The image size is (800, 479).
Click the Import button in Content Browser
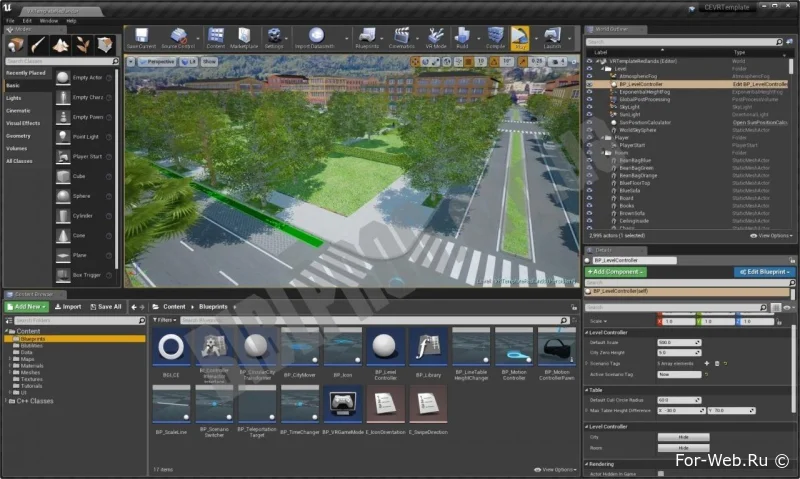pos(68,307)
